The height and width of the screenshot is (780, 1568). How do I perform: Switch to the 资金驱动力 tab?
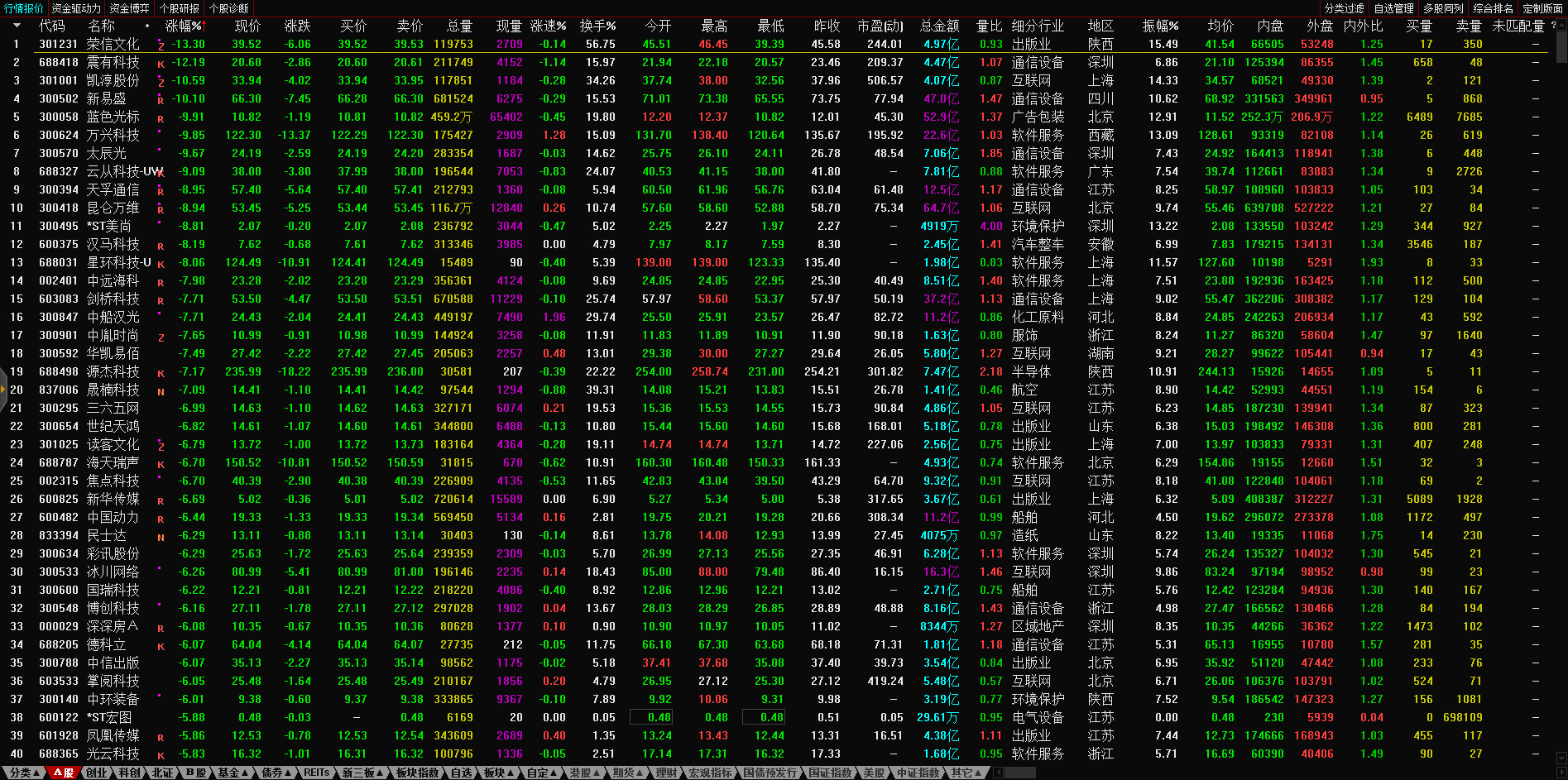[76, 8]
